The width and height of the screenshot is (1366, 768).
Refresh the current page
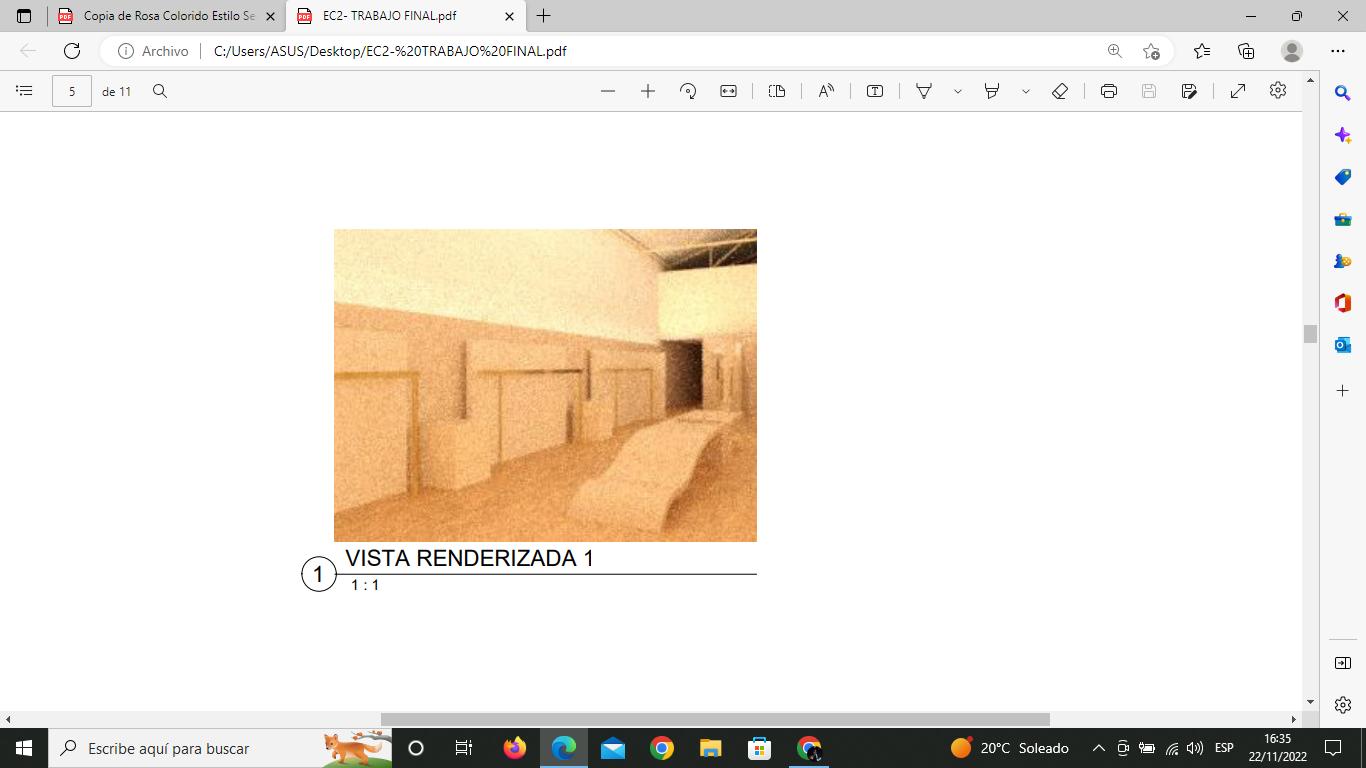(x=72, y=51)
